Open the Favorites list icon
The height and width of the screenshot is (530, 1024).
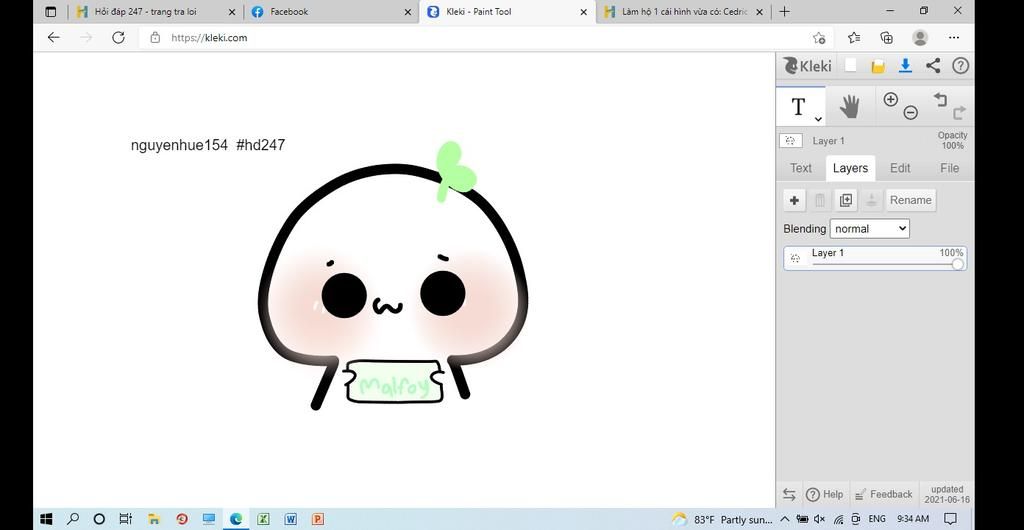854,38
